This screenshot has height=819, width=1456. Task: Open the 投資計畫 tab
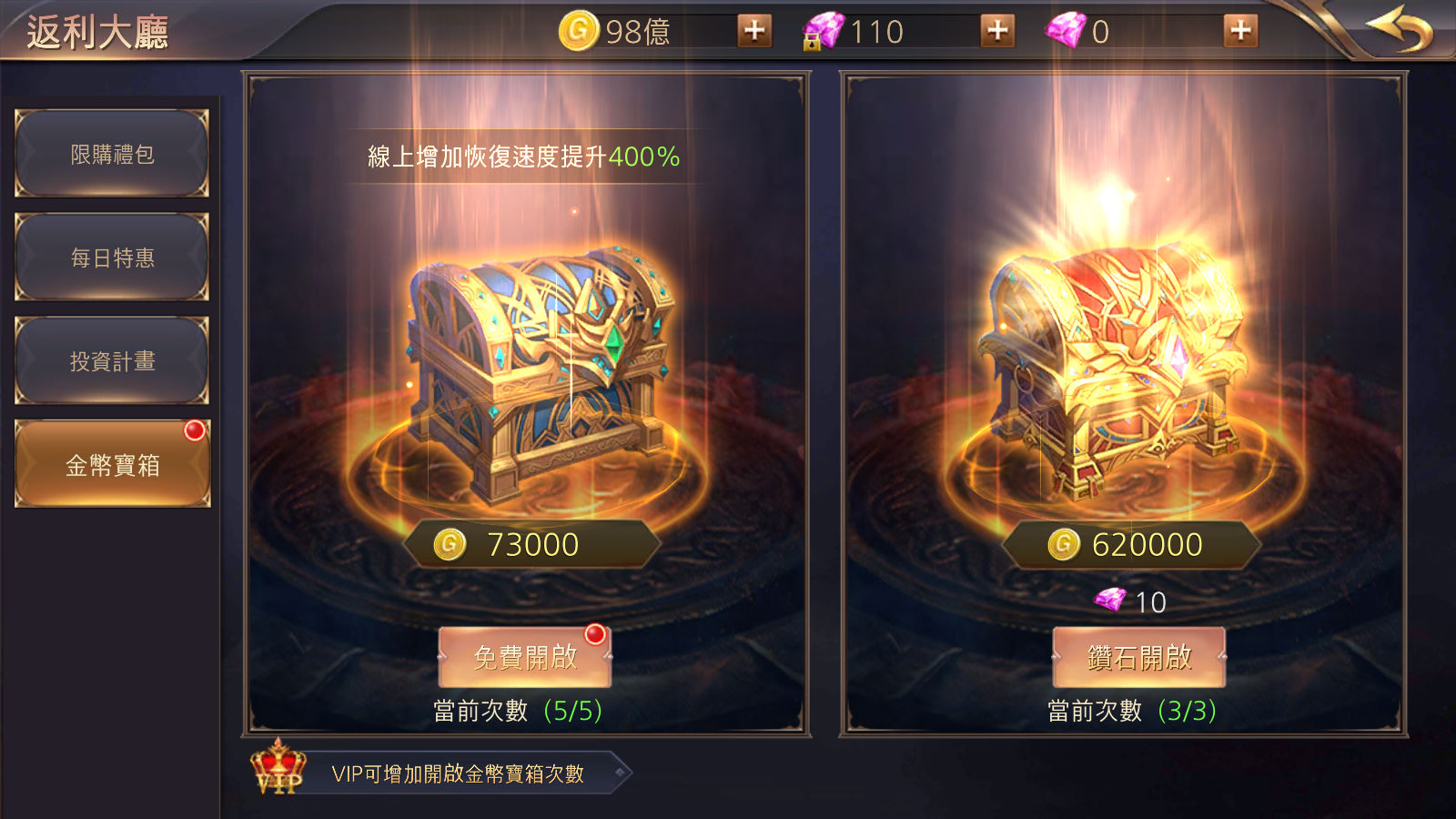[x=112, y=361]
